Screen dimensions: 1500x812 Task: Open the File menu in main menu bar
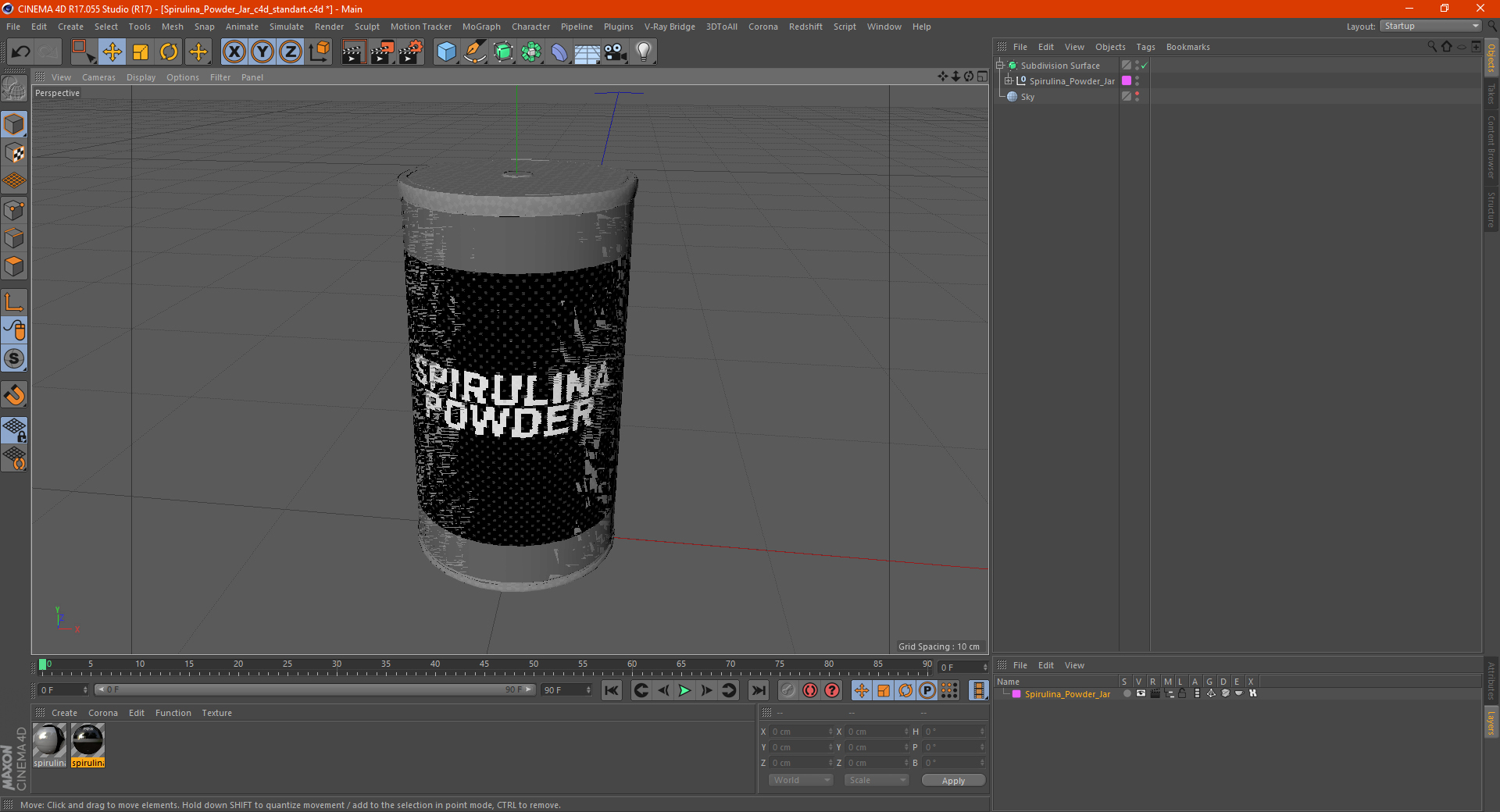pyautogui.click(x=13, y=27)
